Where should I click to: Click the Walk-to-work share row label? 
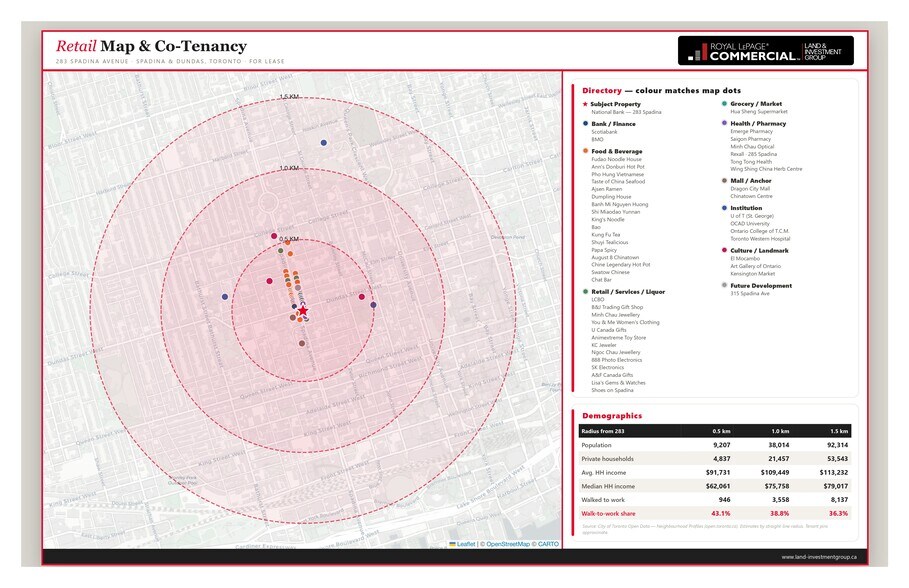(608, 513)
